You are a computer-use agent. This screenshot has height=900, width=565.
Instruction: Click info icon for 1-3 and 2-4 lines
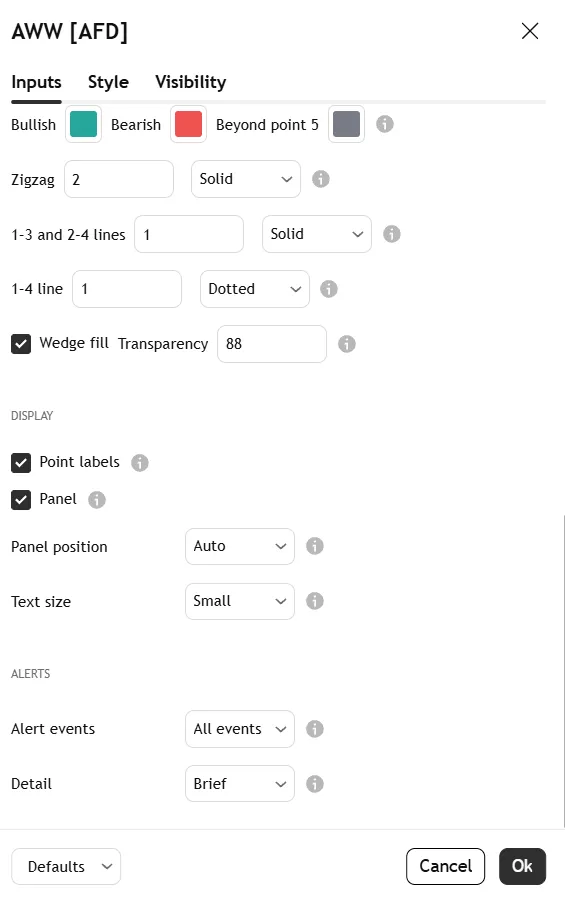(x=392, y=234)
